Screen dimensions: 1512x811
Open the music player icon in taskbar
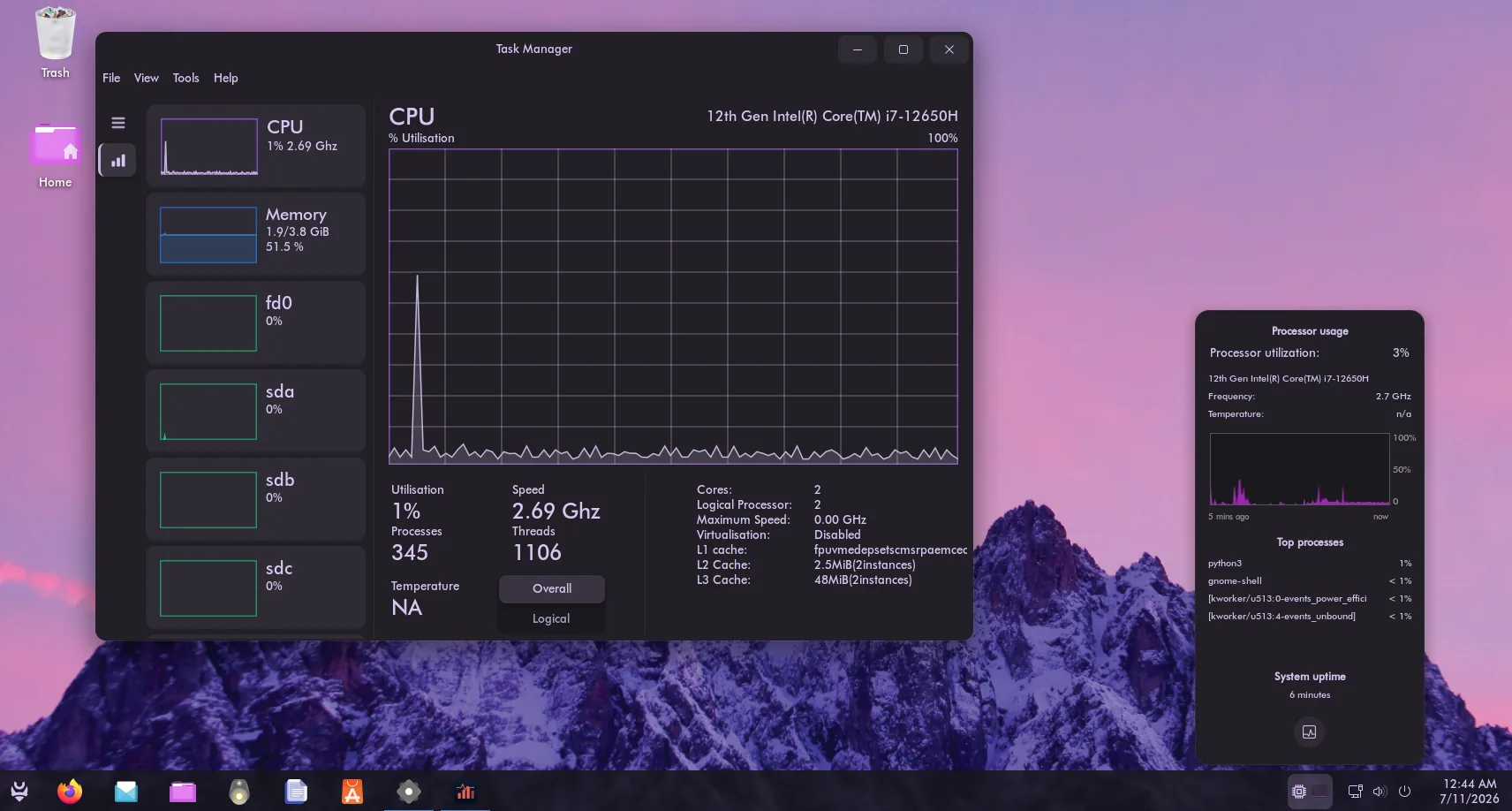pos(239,792)
